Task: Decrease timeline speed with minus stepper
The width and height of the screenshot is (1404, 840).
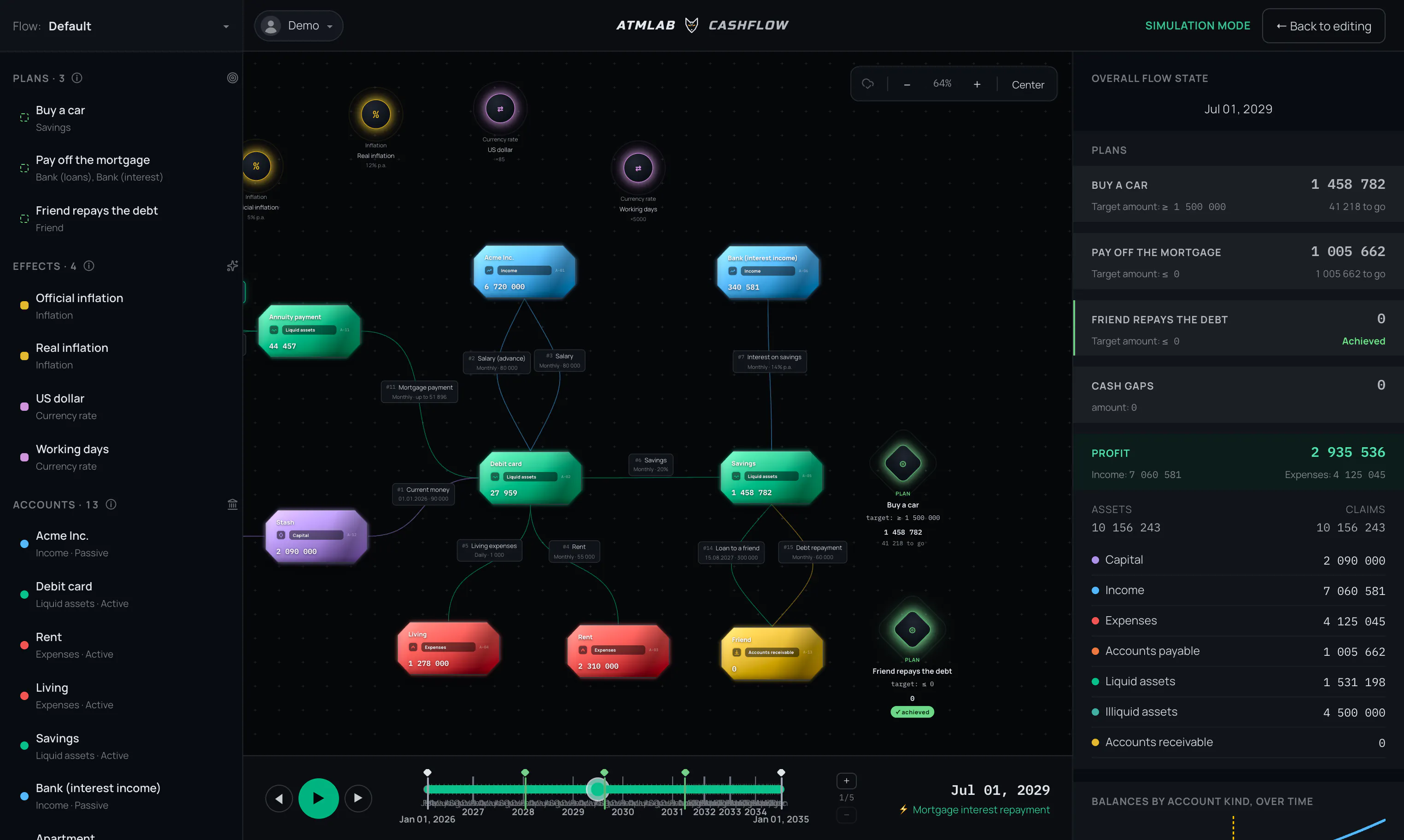Action: click(x=846, y=815)
